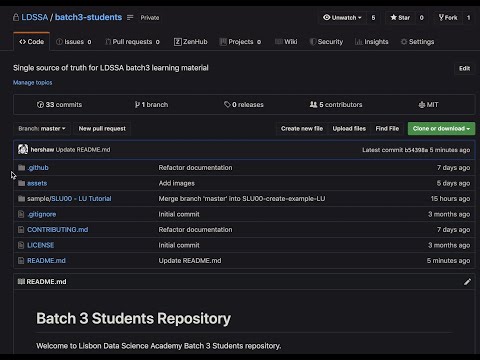Viewport: 480px width, 360px height.
Task: Open the SLU00 - LU Tutorial folder
Action: point(81,199)
